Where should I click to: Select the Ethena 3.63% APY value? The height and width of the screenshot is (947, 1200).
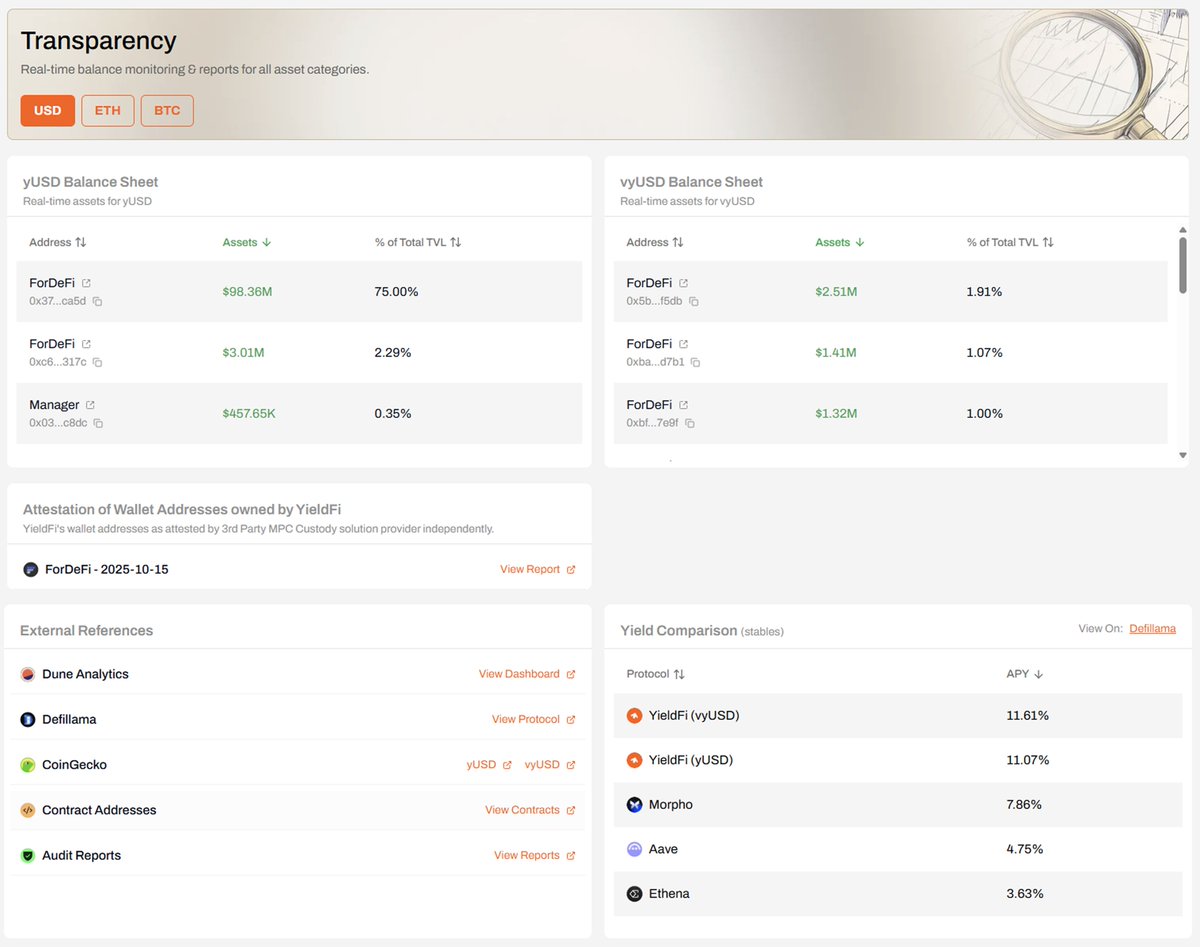1025,894
